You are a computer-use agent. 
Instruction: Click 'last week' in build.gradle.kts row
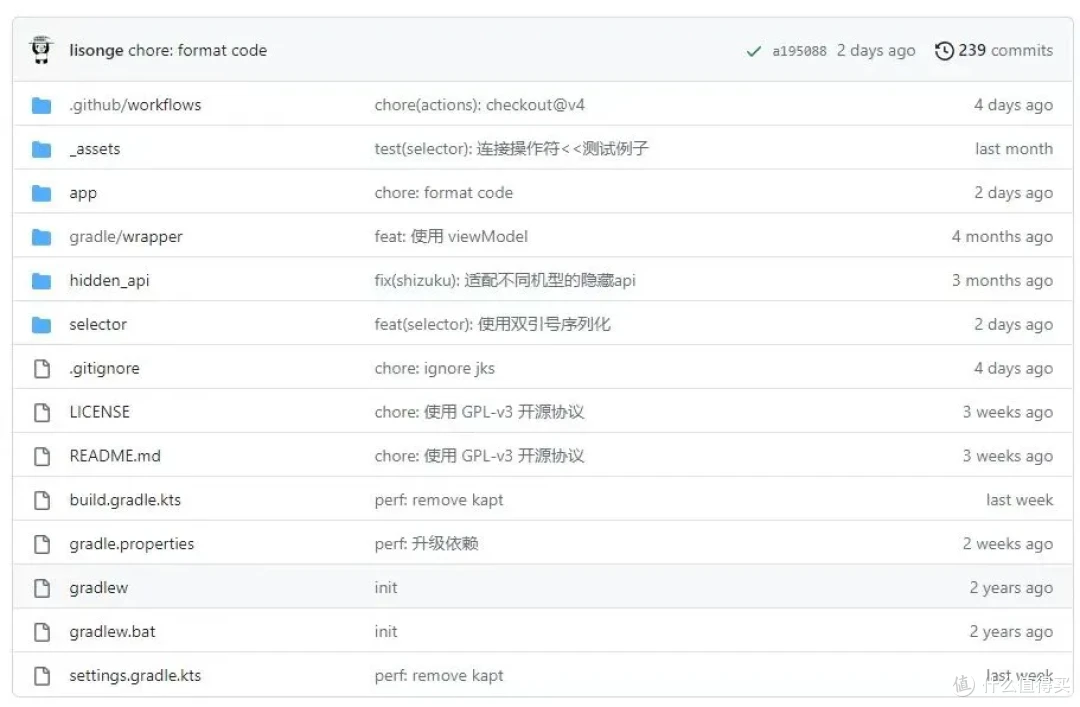(1019, 500)
